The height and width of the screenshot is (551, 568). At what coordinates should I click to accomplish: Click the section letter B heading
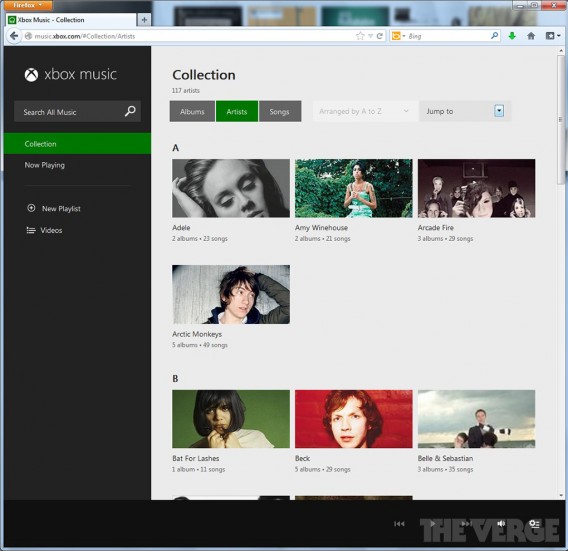[x=175, y=379]
